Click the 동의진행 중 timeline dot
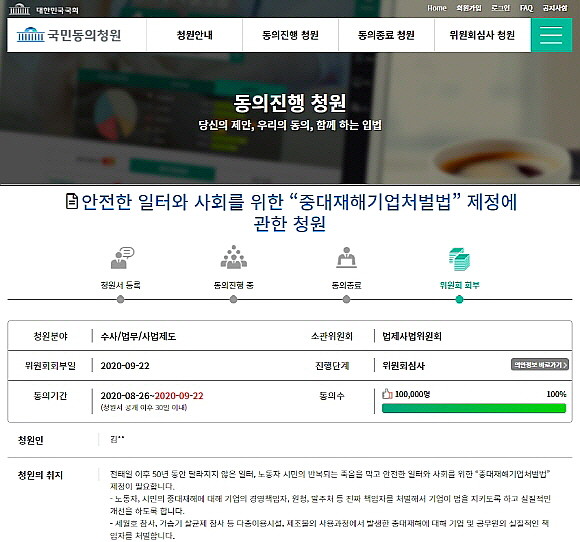Screen dimensions: 580x542 point(233,299)
